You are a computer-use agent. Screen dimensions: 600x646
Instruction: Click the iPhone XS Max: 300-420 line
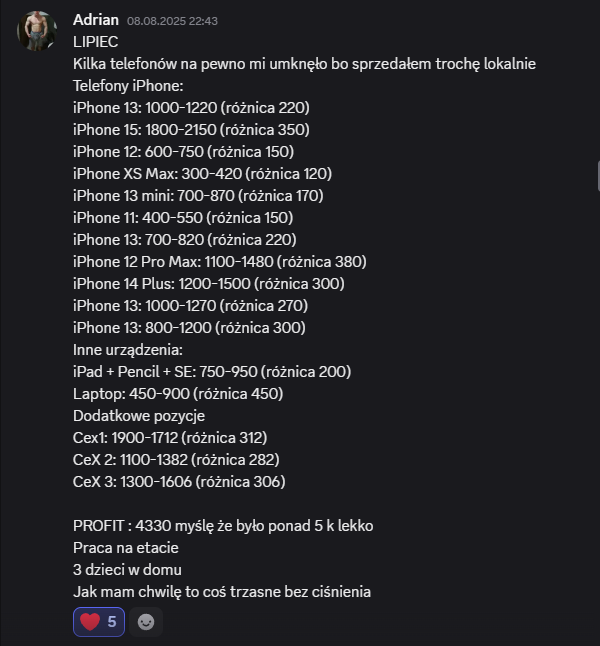pos(202,174)
